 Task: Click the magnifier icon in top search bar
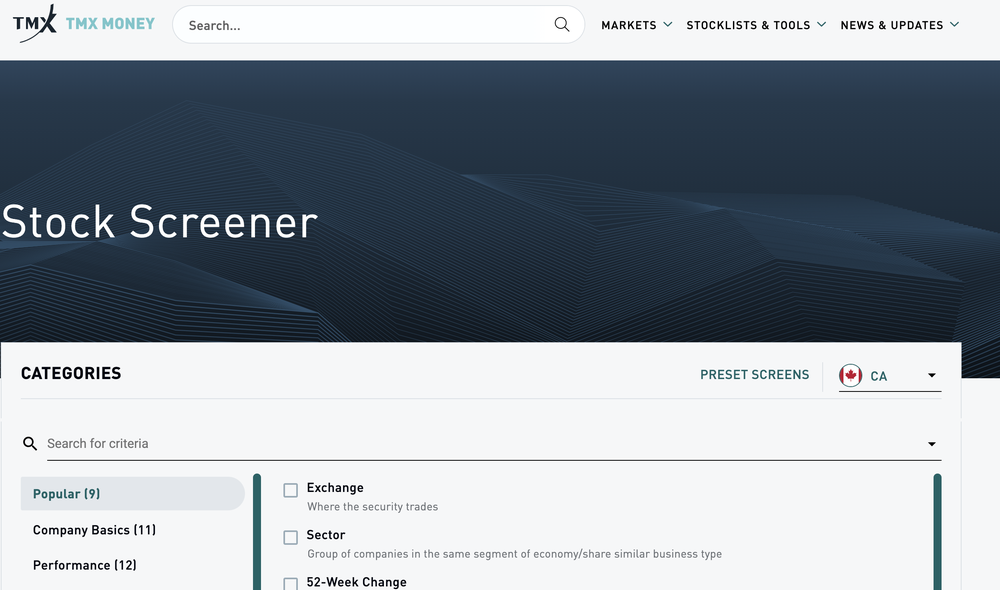coord(562,25)
